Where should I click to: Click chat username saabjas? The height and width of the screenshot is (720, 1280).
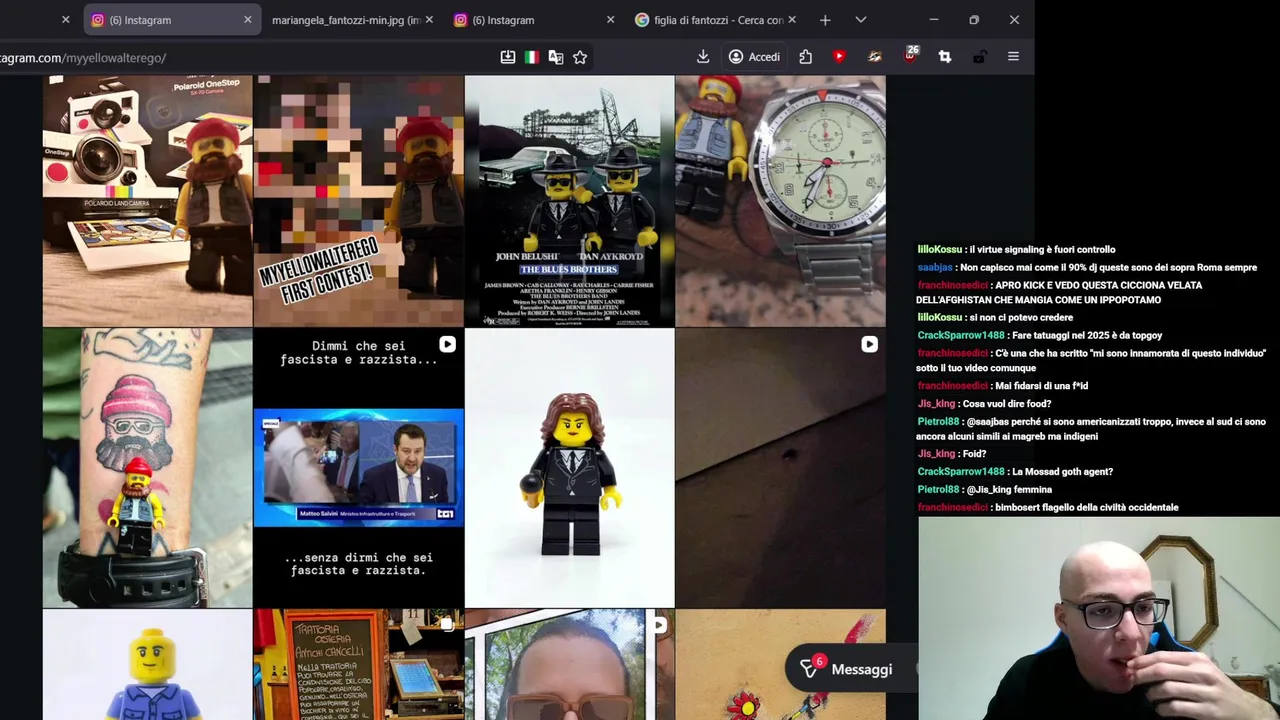(935, 268)
